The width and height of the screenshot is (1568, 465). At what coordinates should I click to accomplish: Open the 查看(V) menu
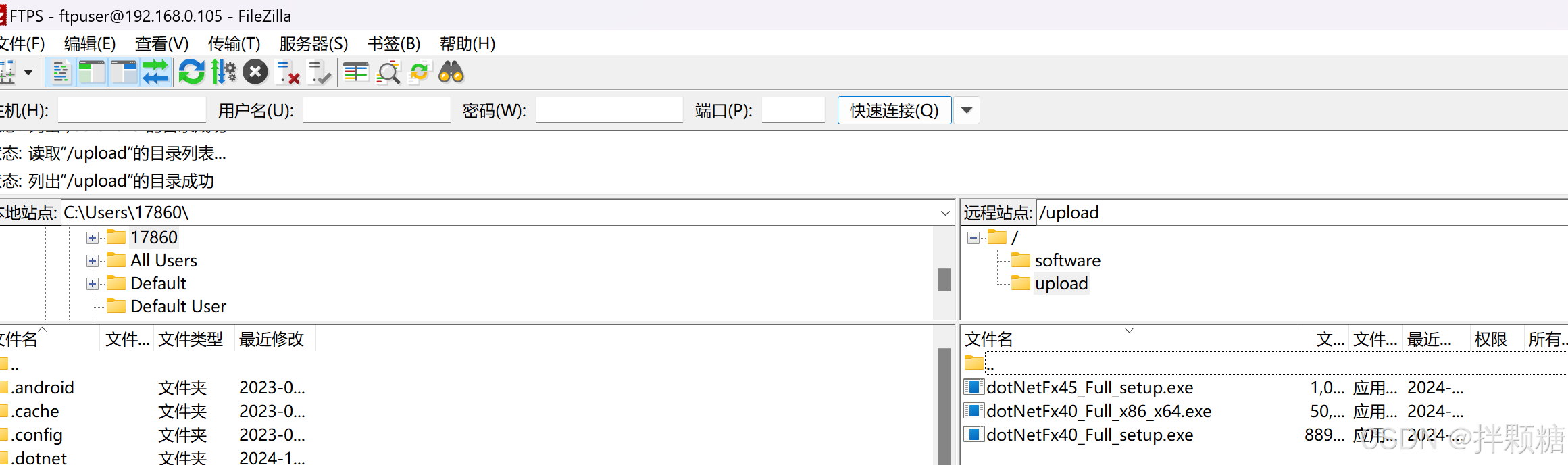click(161, 44)
